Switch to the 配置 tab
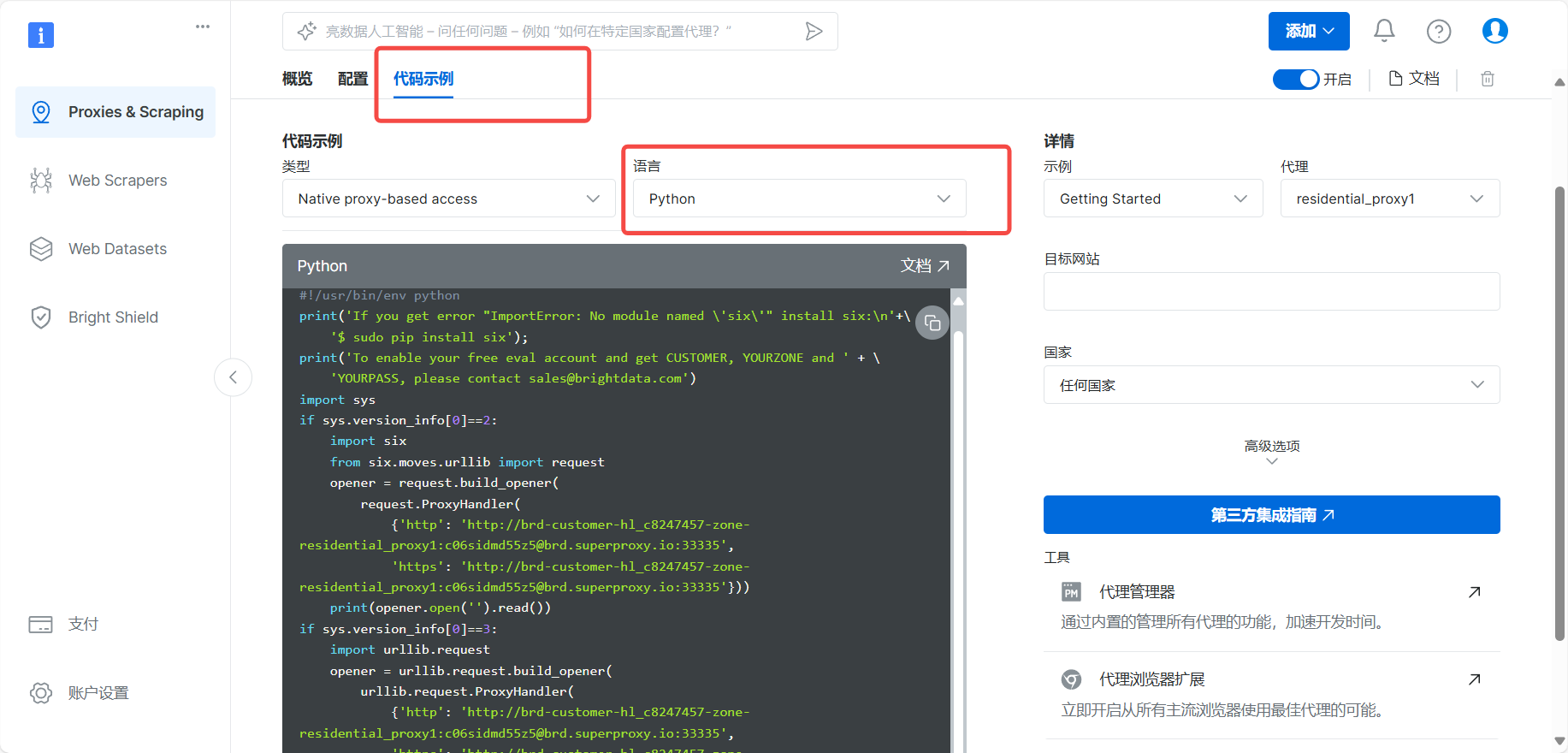This screenshot has width=1568, height=753. pos(352,79)
